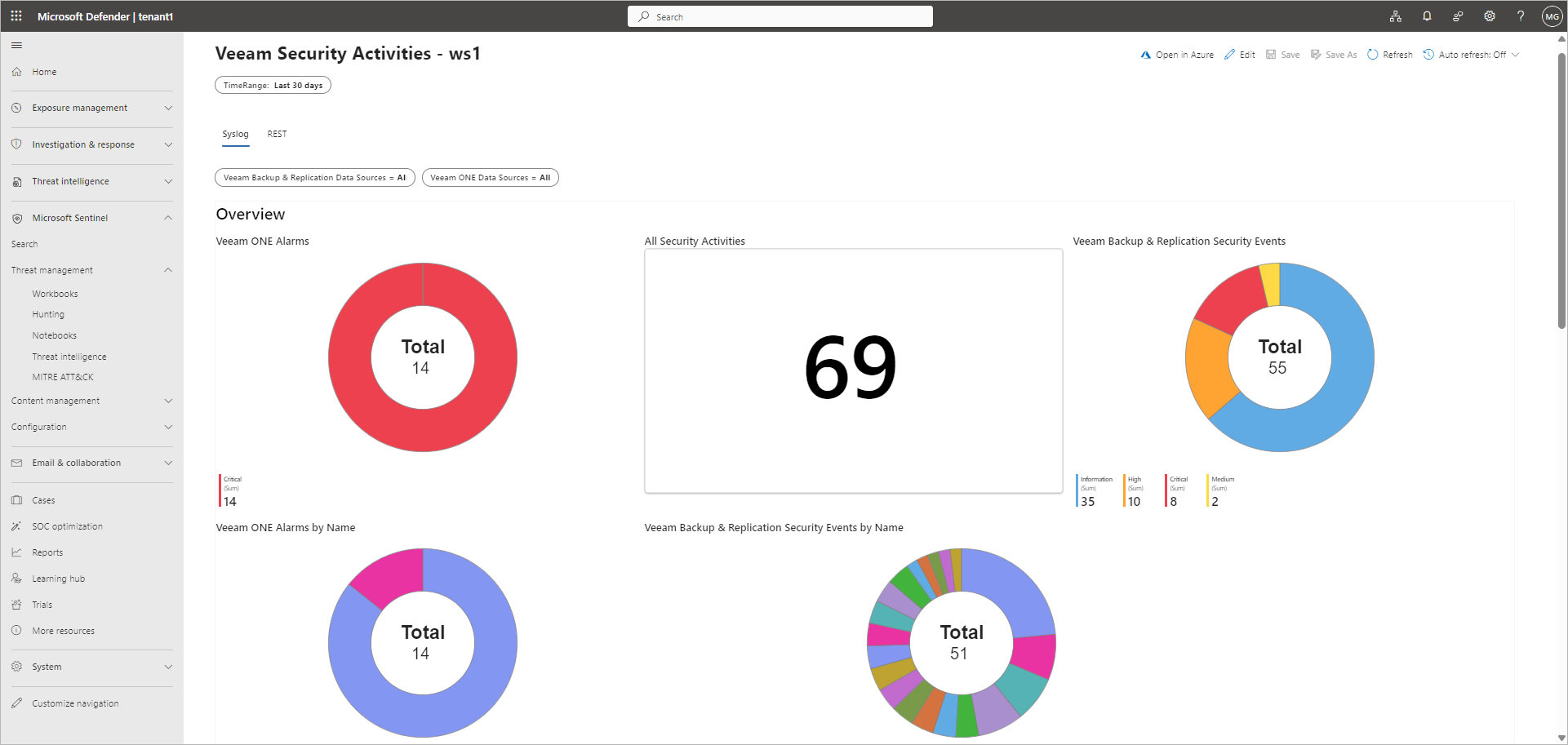This screenshot has height=745, width=1568.
Task: Open the app launcher waffle icon
Action: tap(16, 16)
